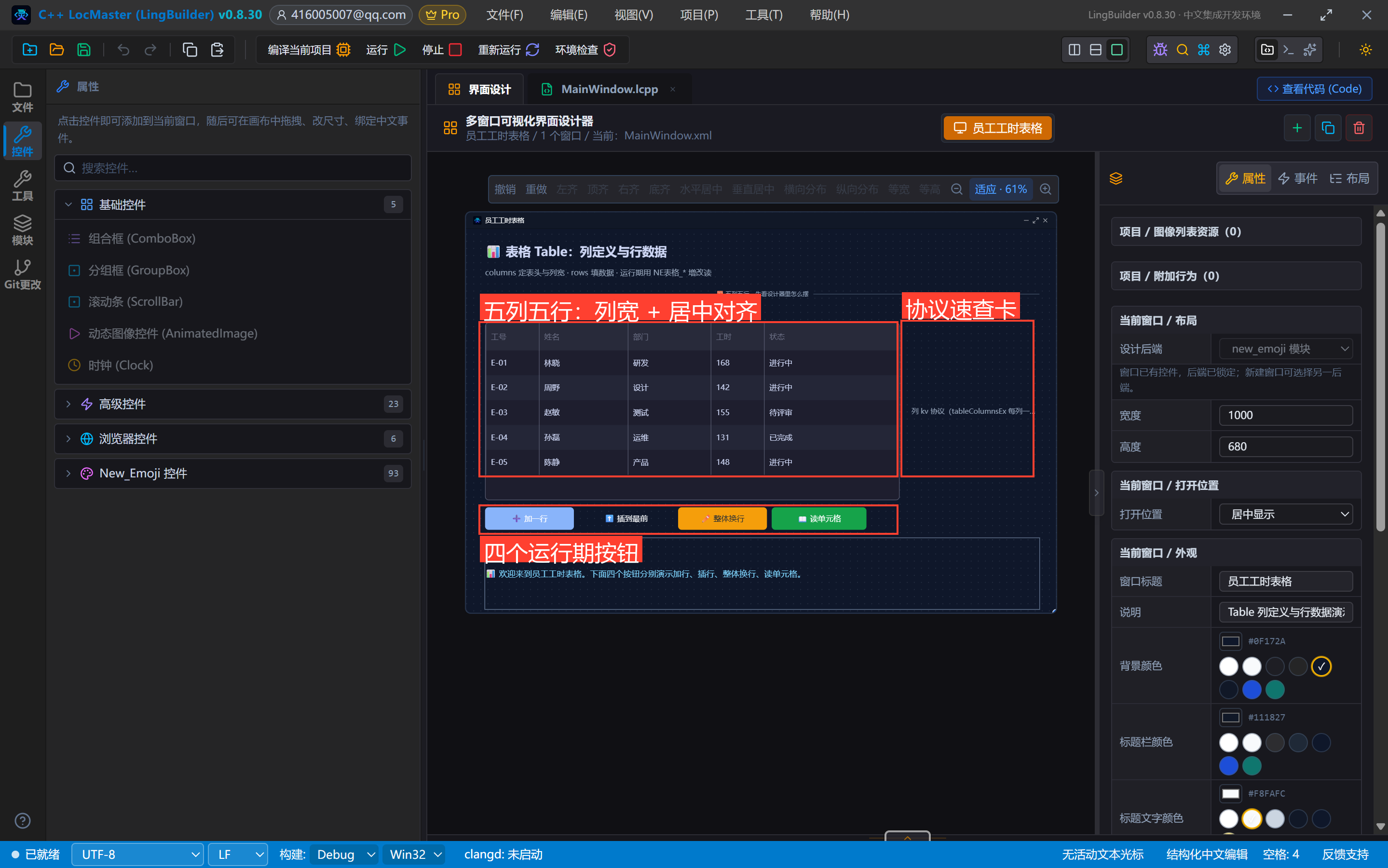
Task: Toggle the horizontal split layout button
Action: [1095, 50]
